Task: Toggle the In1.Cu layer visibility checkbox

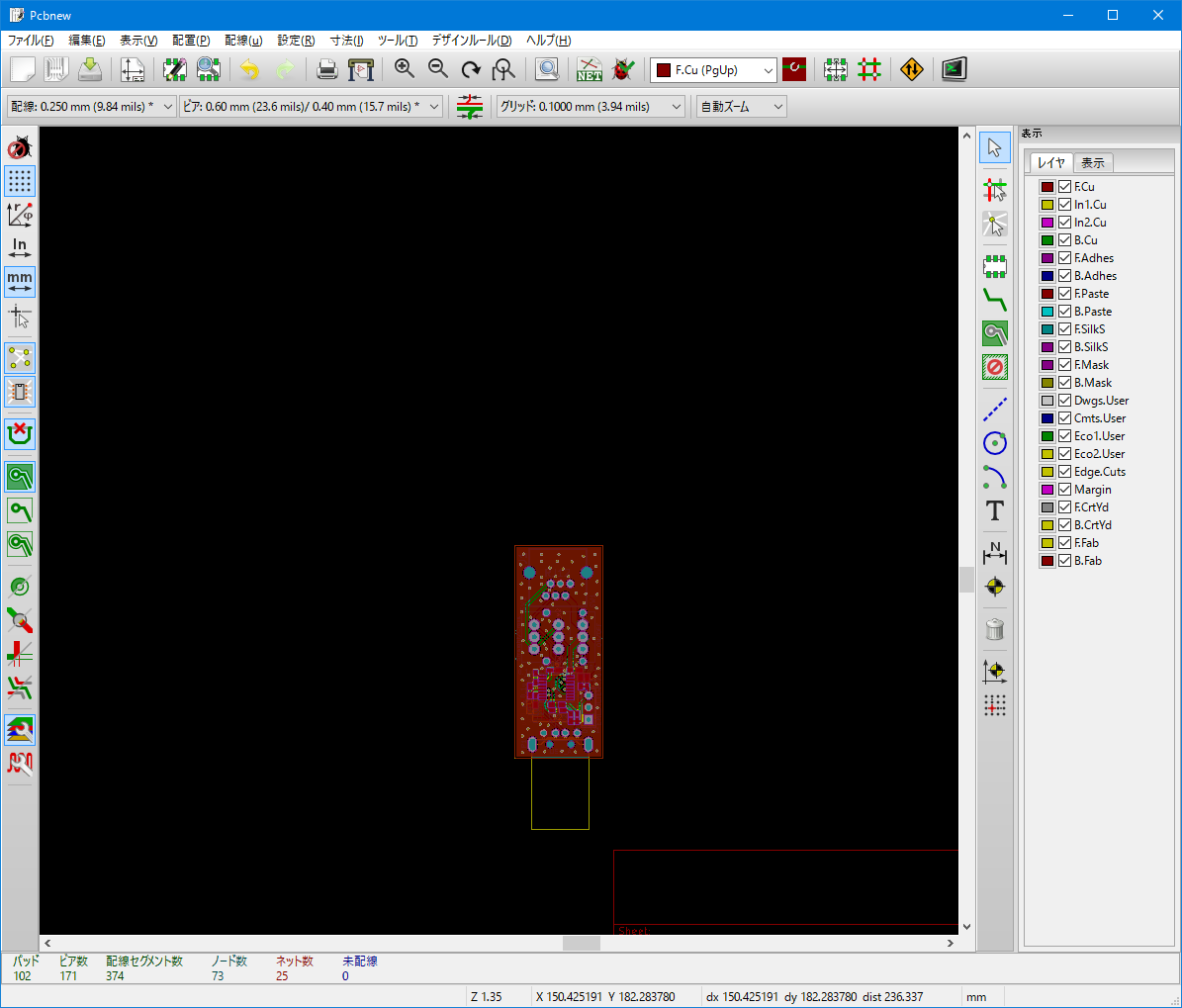Action: pos(1064,205)
